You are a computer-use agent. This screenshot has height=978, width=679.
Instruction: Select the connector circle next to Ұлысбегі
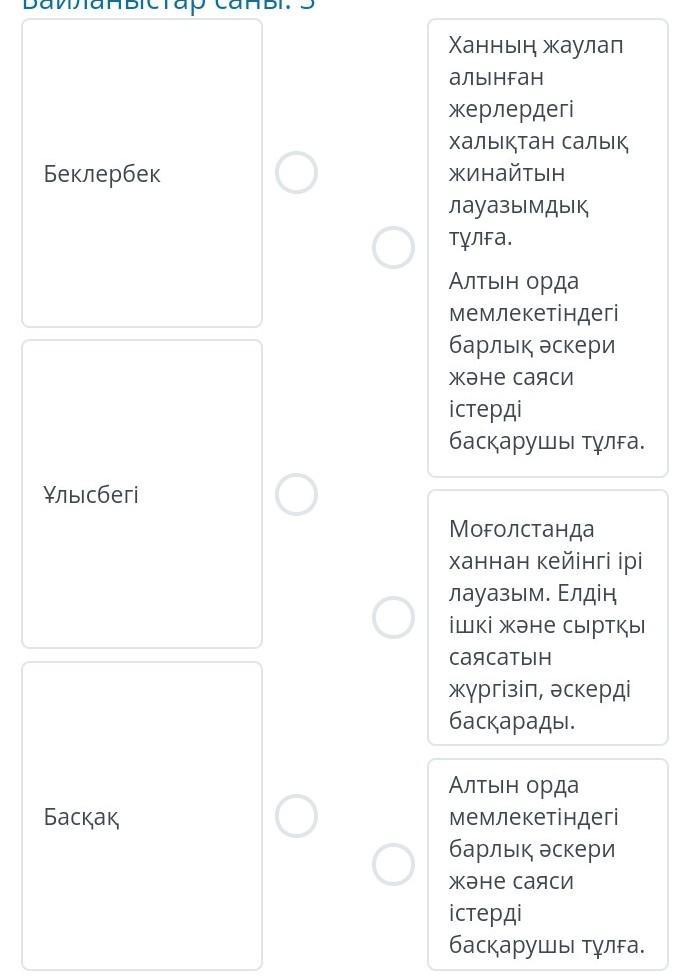coord(296,494)
